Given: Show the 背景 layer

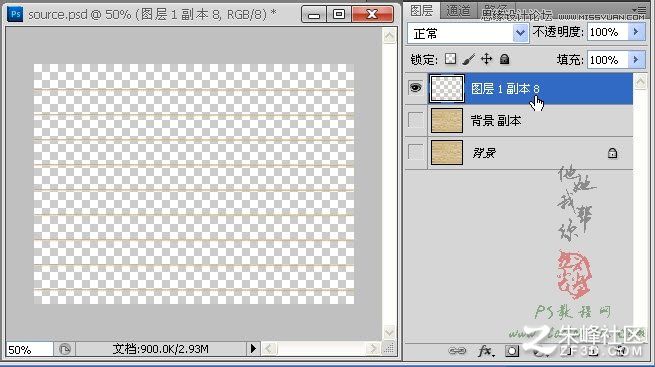Looking at the screenshot, I should (x=416, y=152).
